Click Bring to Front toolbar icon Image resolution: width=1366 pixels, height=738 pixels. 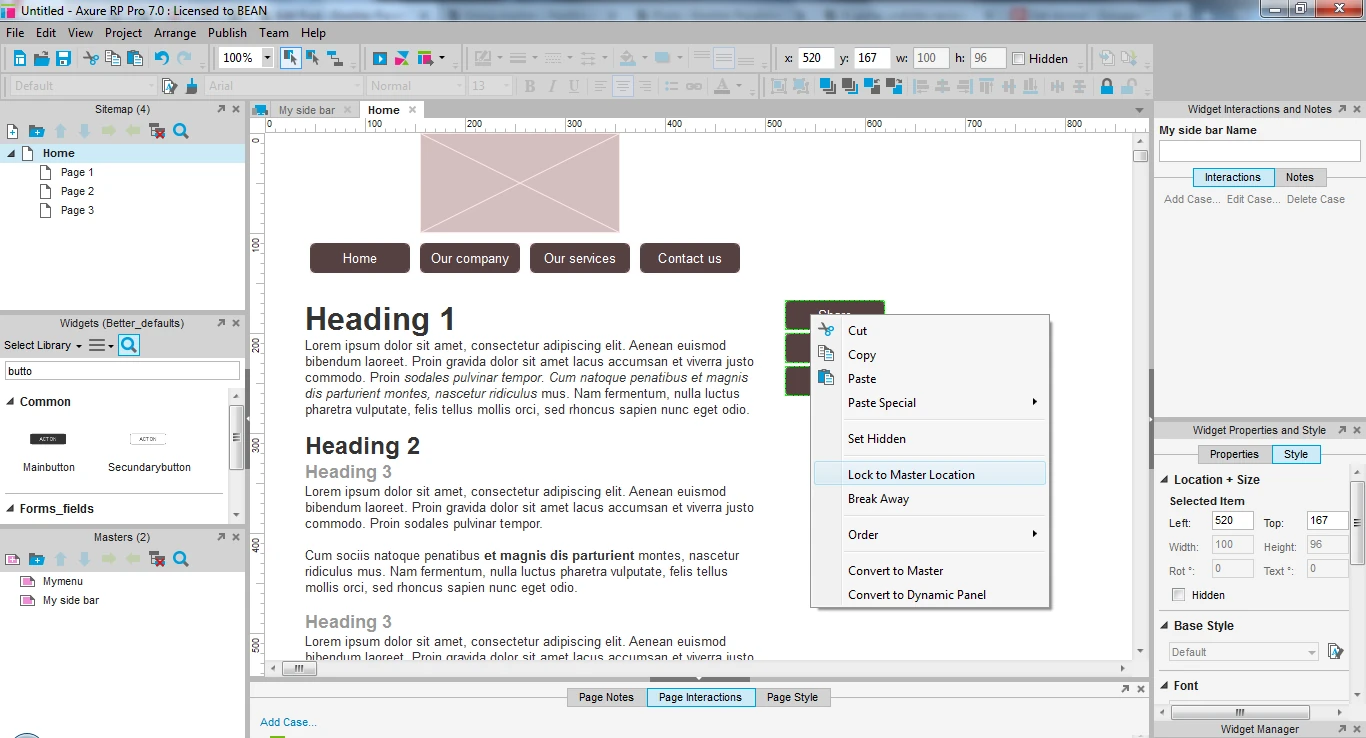pos(828,86)
